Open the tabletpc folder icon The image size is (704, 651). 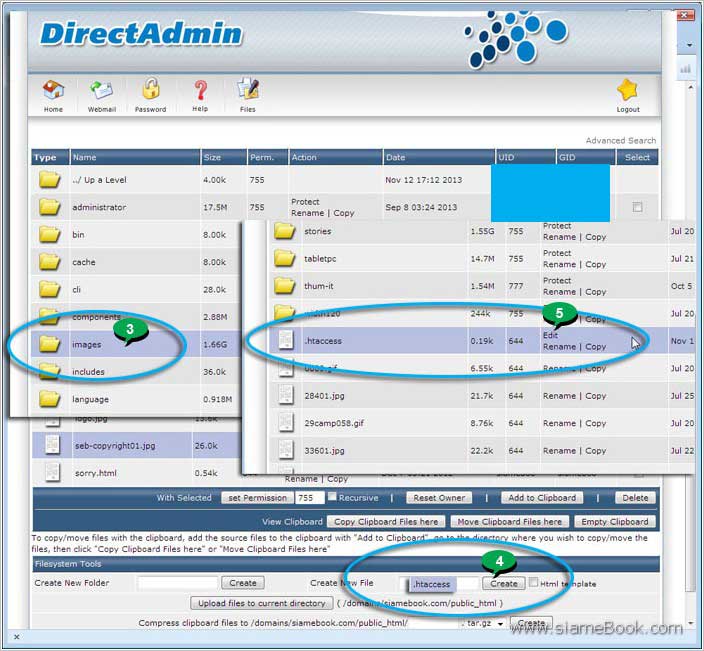point(285,258)
